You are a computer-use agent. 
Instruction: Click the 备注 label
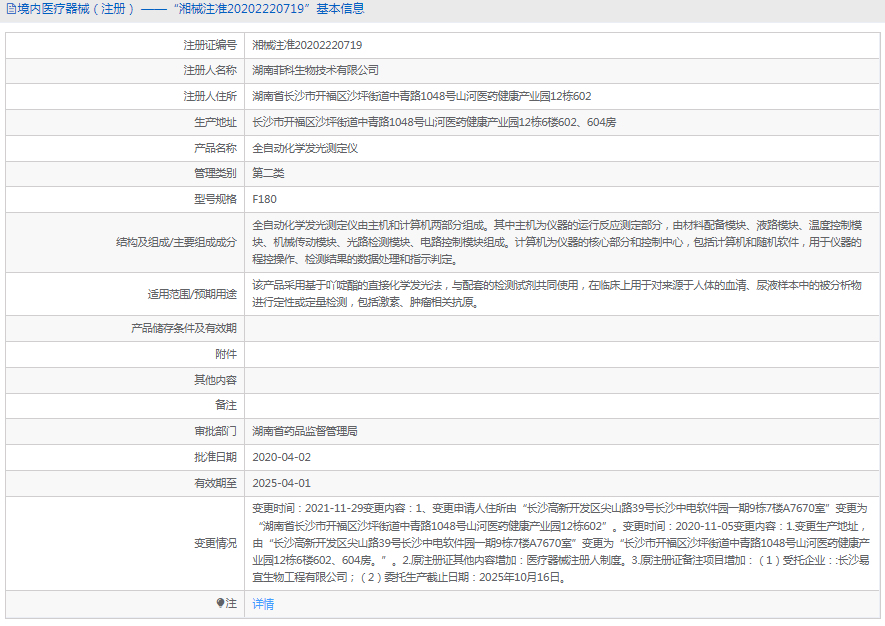[226, 405]
